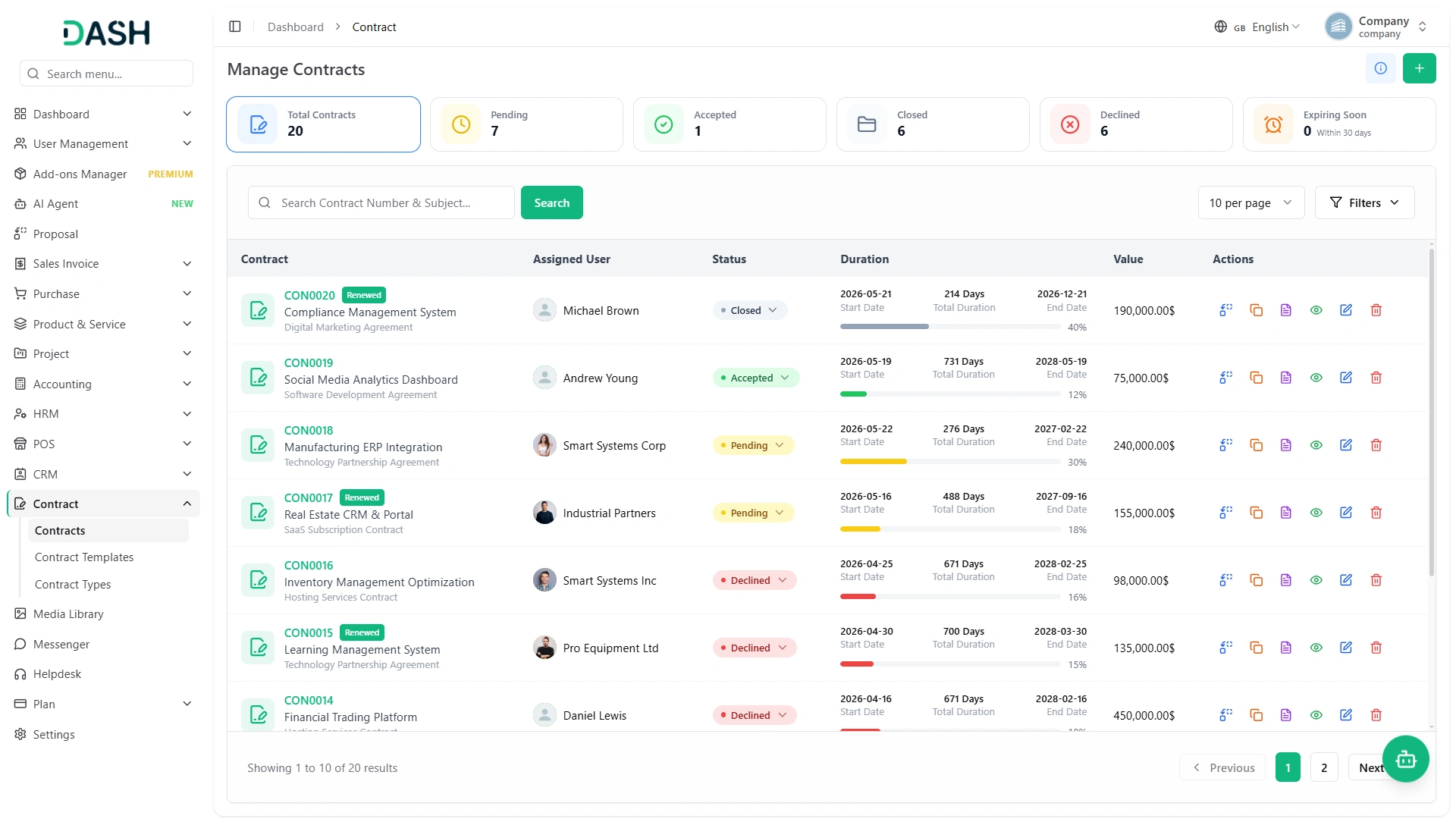Open the 10 per page dropdown

click(1250, 202)
